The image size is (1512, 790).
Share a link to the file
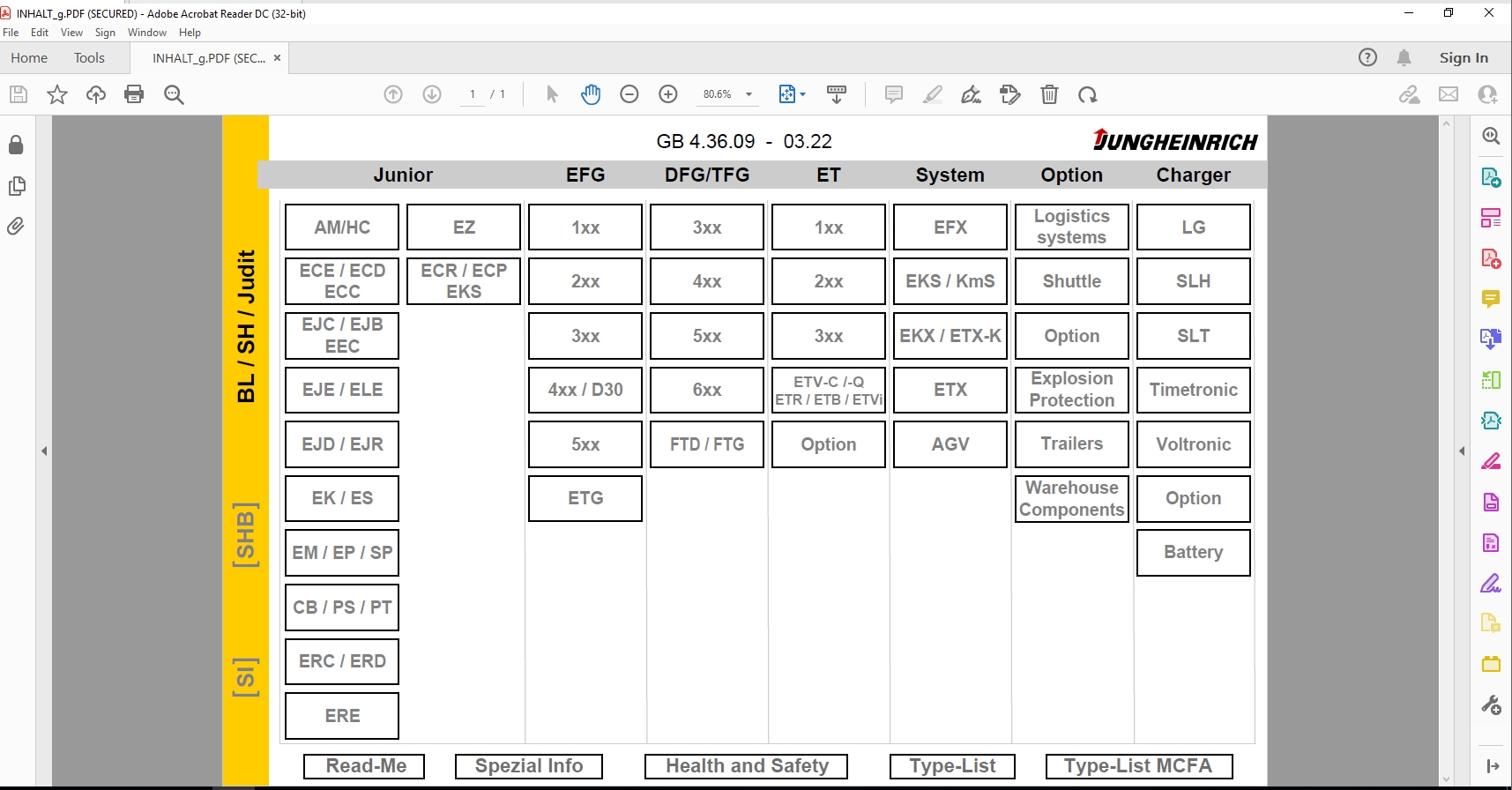click(1410, 94)
